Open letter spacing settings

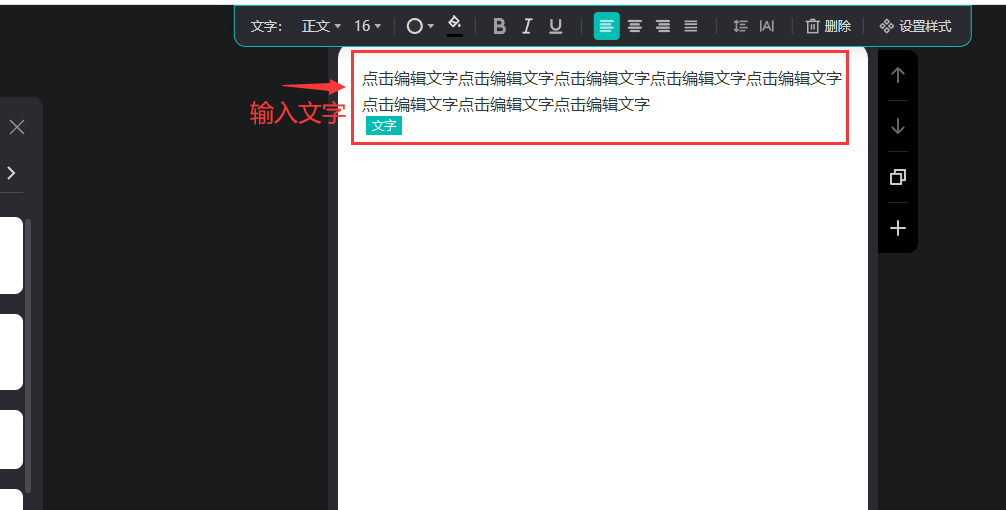(767, 26)
